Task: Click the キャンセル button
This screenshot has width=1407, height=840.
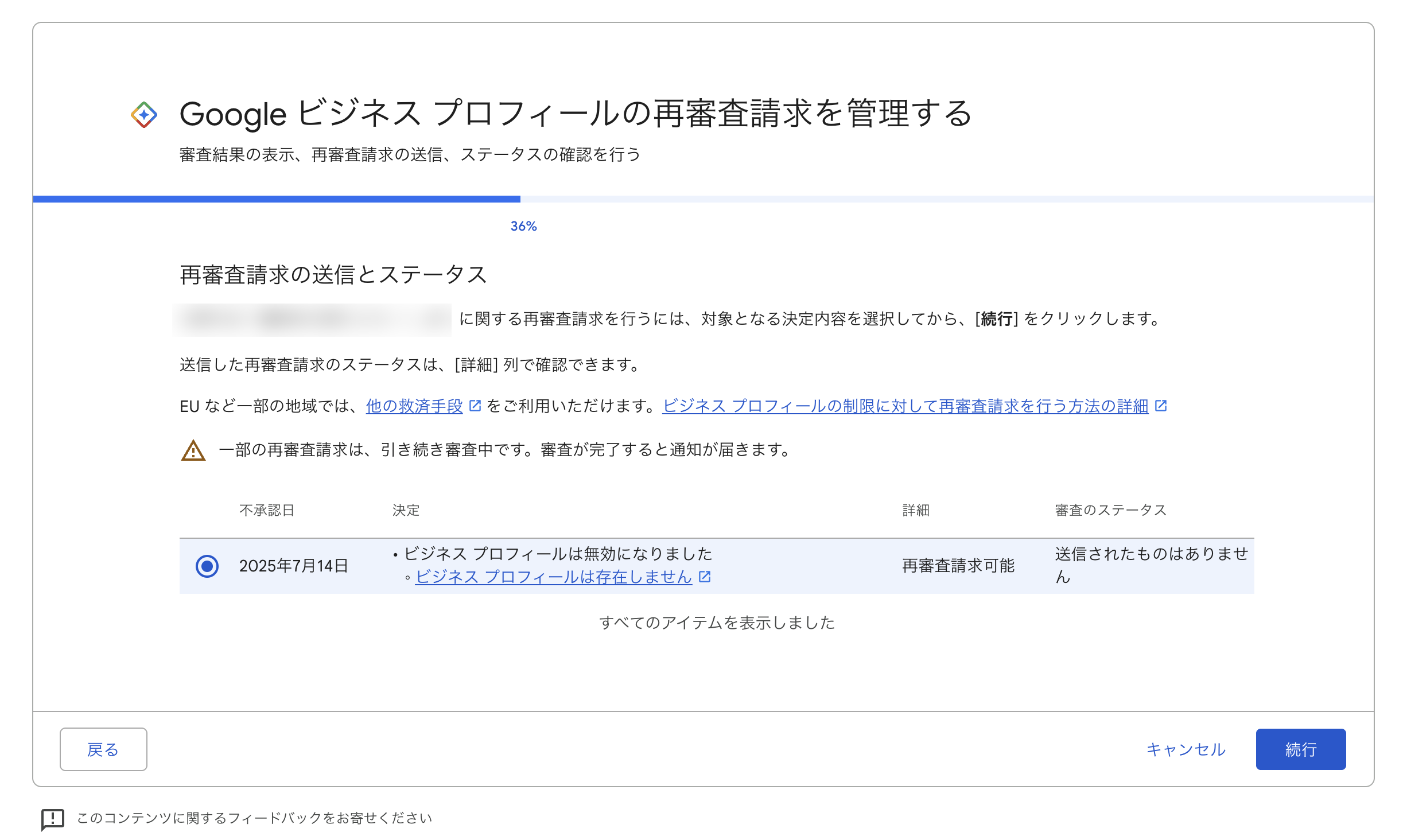Action: coord(1186,749)
